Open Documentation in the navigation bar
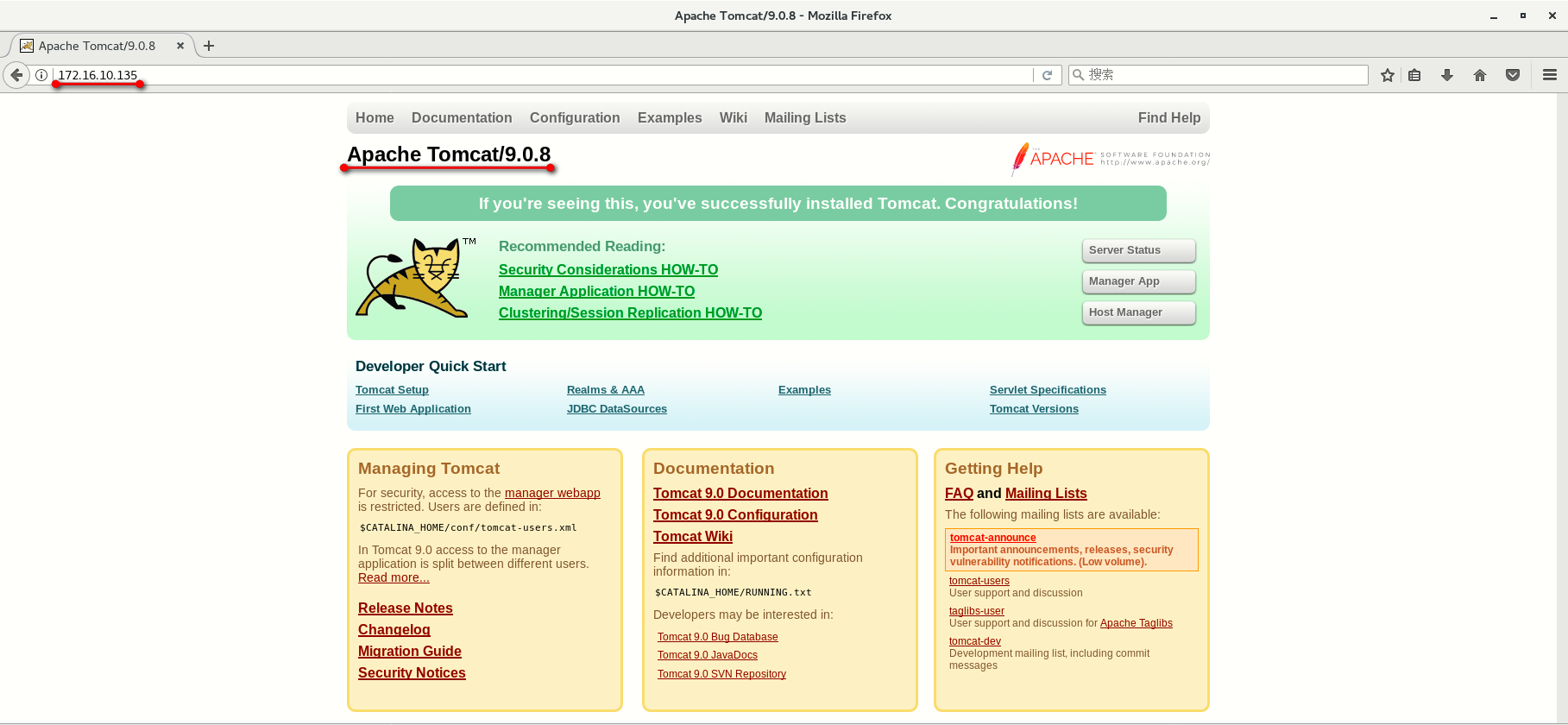1568x725 pixels. 462,118
